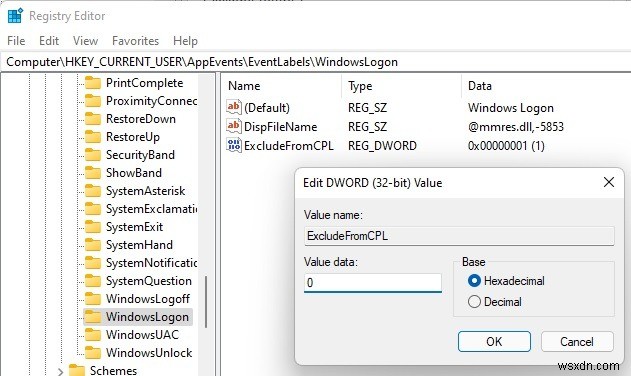
Task: Click the Value name field ExcludeFromCPL
Action: [459, 236]
